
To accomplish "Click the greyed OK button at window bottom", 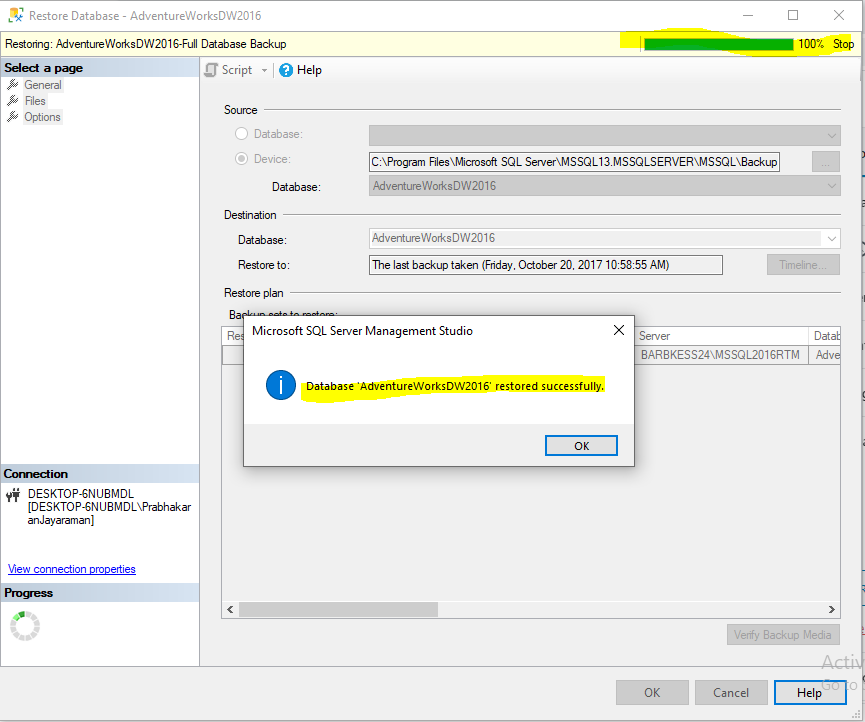I will (x=652, y=693).
